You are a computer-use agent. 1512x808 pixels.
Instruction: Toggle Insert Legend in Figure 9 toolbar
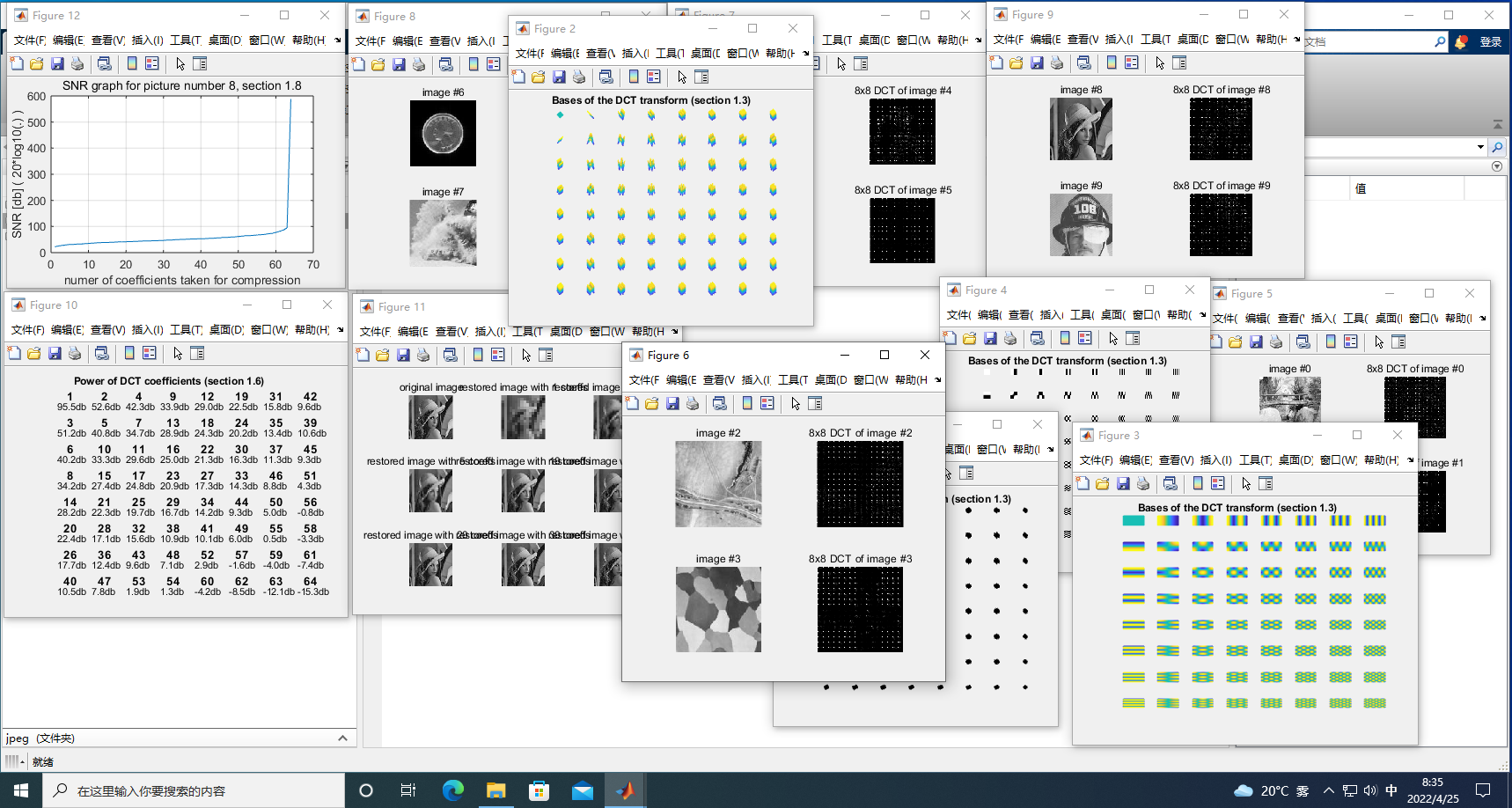(1132, 62)
